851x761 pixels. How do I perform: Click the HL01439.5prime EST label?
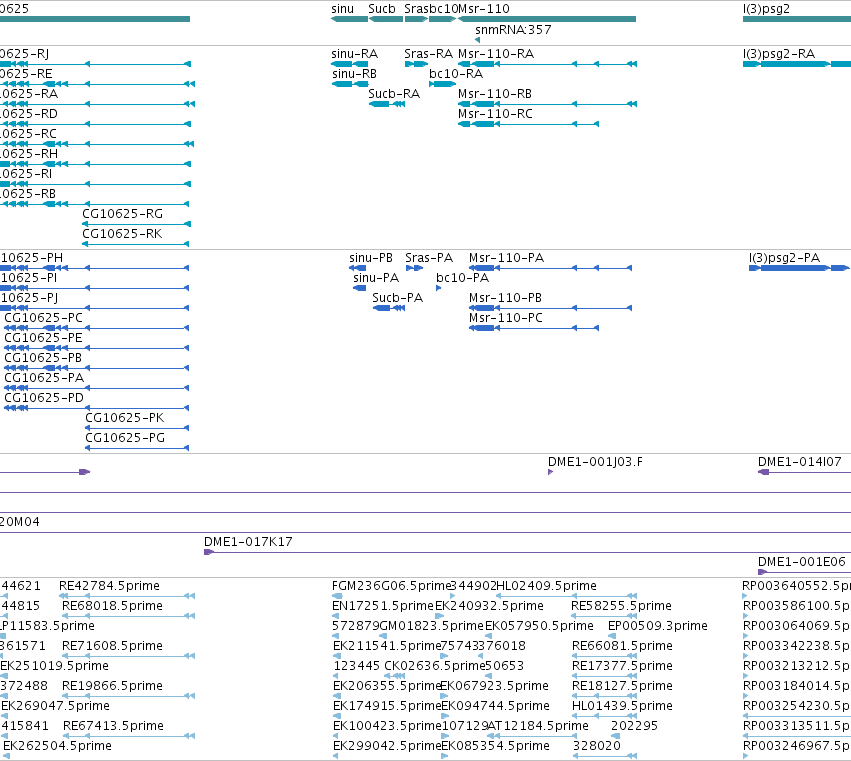coord(623,706)
